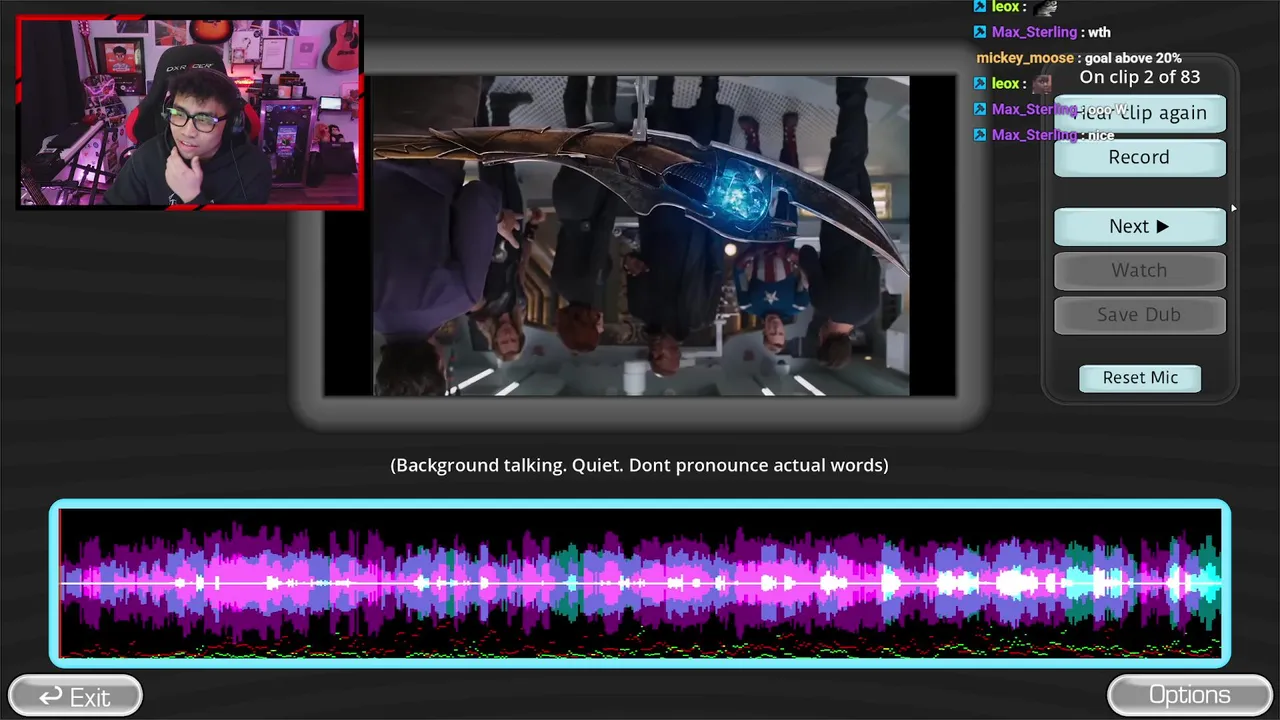The width and height of the screenshot is (1280, 720).
Task: Click the badge icon beside Max_Sterling's "nice" message
Action: pyautogui.click(x=980, y=135)
